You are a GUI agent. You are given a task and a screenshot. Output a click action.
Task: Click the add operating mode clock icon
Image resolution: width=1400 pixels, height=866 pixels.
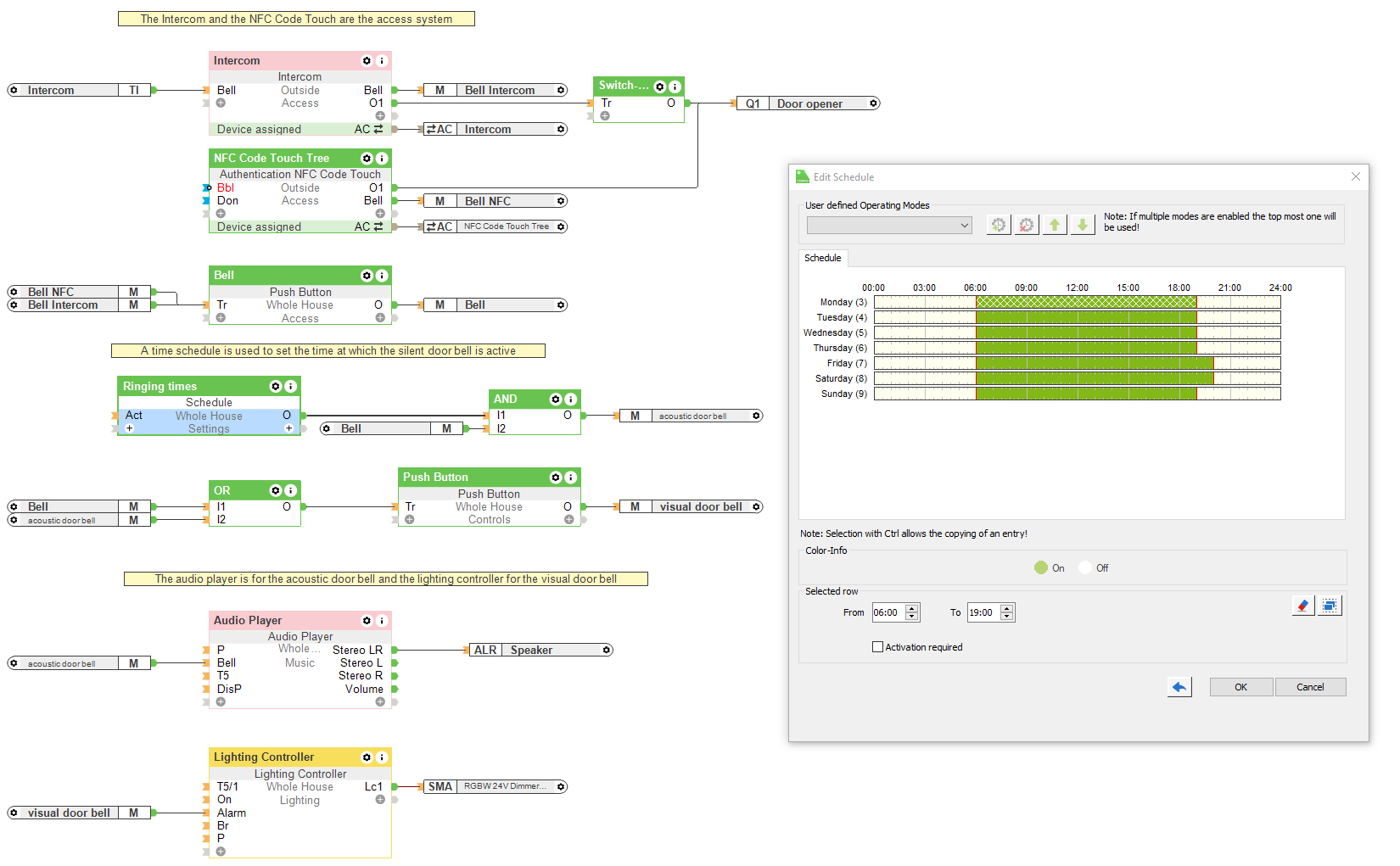point(999,225)
